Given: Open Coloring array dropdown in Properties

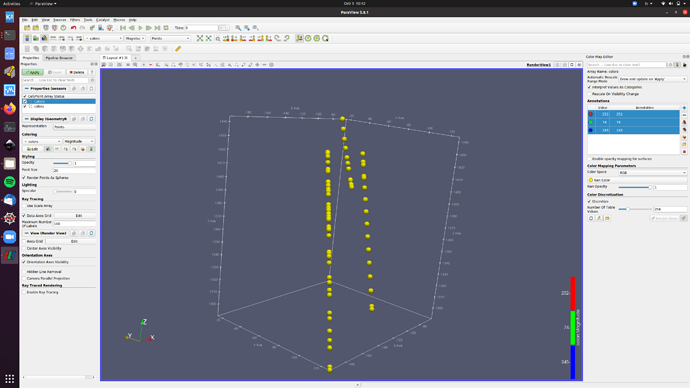Looking at the screenshot, I should coord(42,142).
